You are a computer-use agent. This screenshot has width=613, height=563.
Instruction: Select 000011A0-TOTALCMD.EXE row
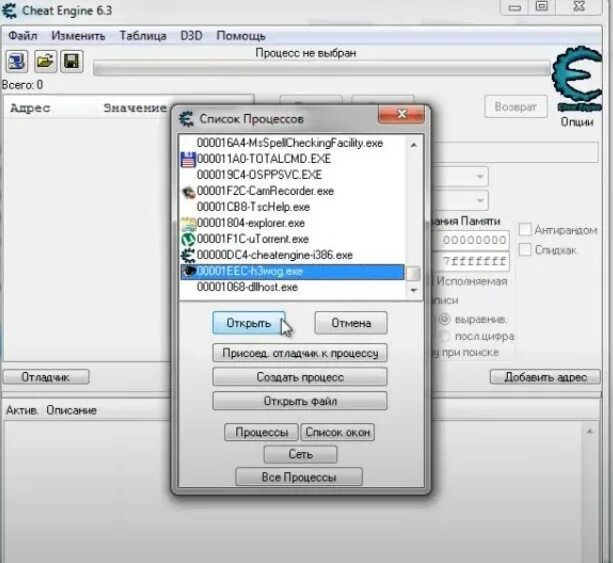pyautogui.click(x=293, y=159)
